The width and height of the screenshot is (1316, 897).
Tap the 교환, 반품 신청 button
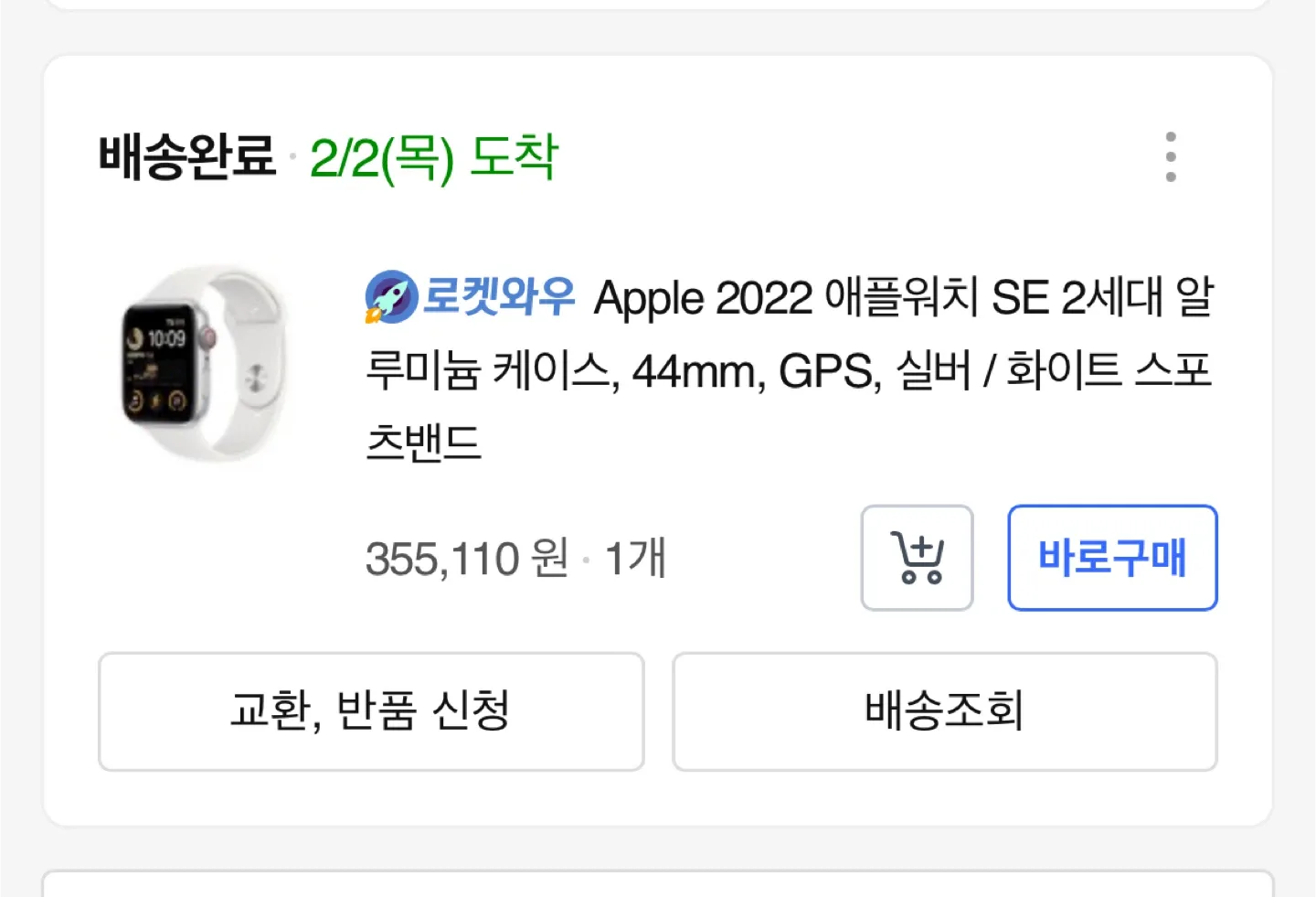coord(371,711)
